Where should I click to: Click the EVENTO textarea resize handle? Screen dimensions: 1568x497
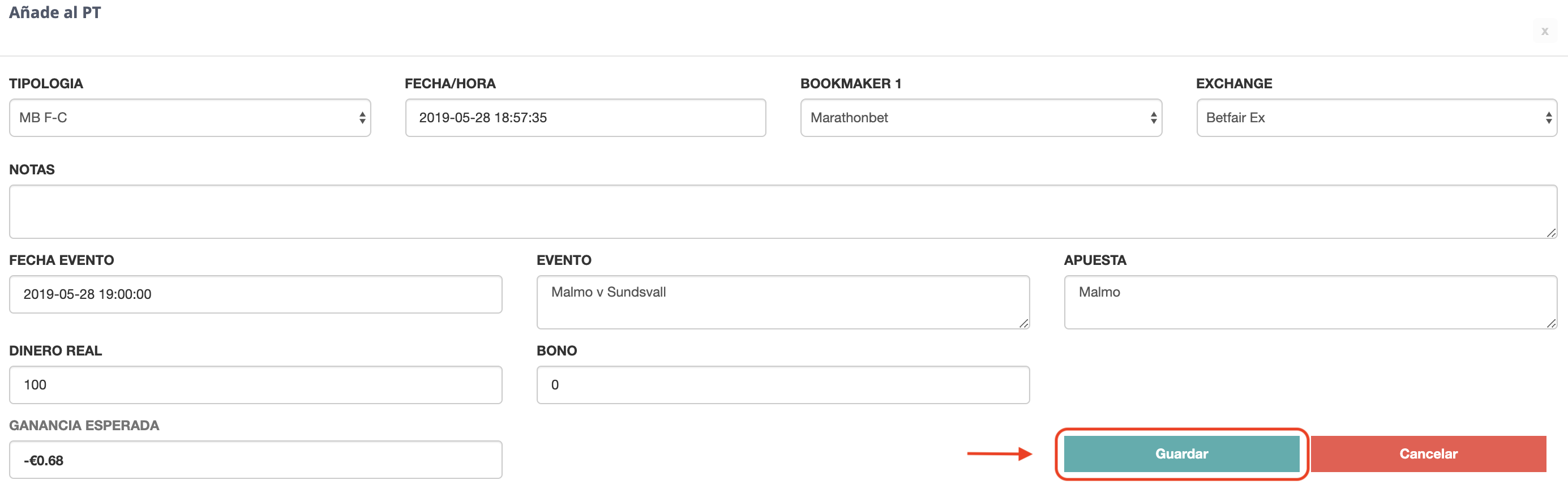1024,323
